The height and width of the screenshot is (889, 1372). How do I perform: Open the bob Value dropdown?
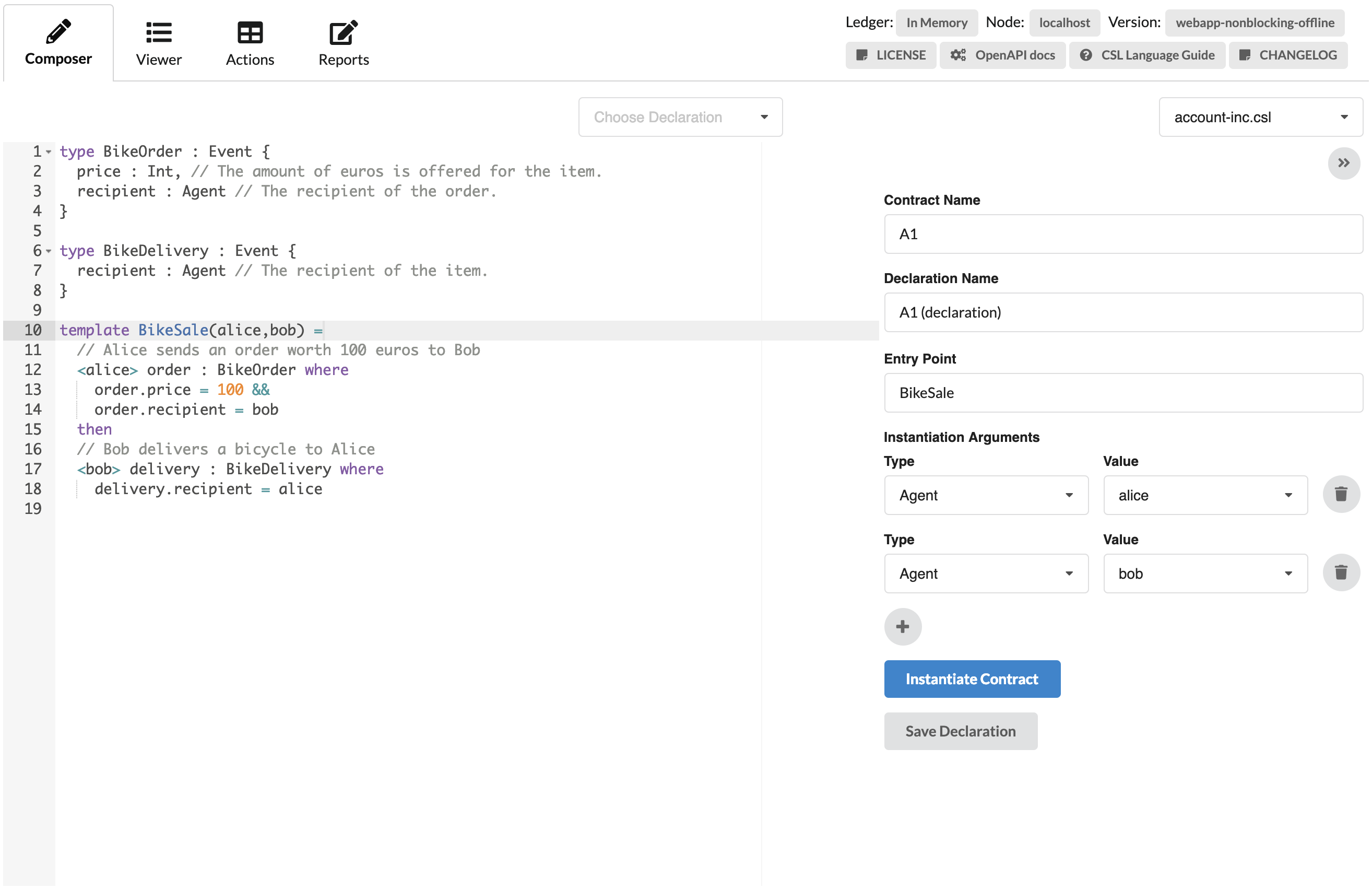pos(1205,574)
